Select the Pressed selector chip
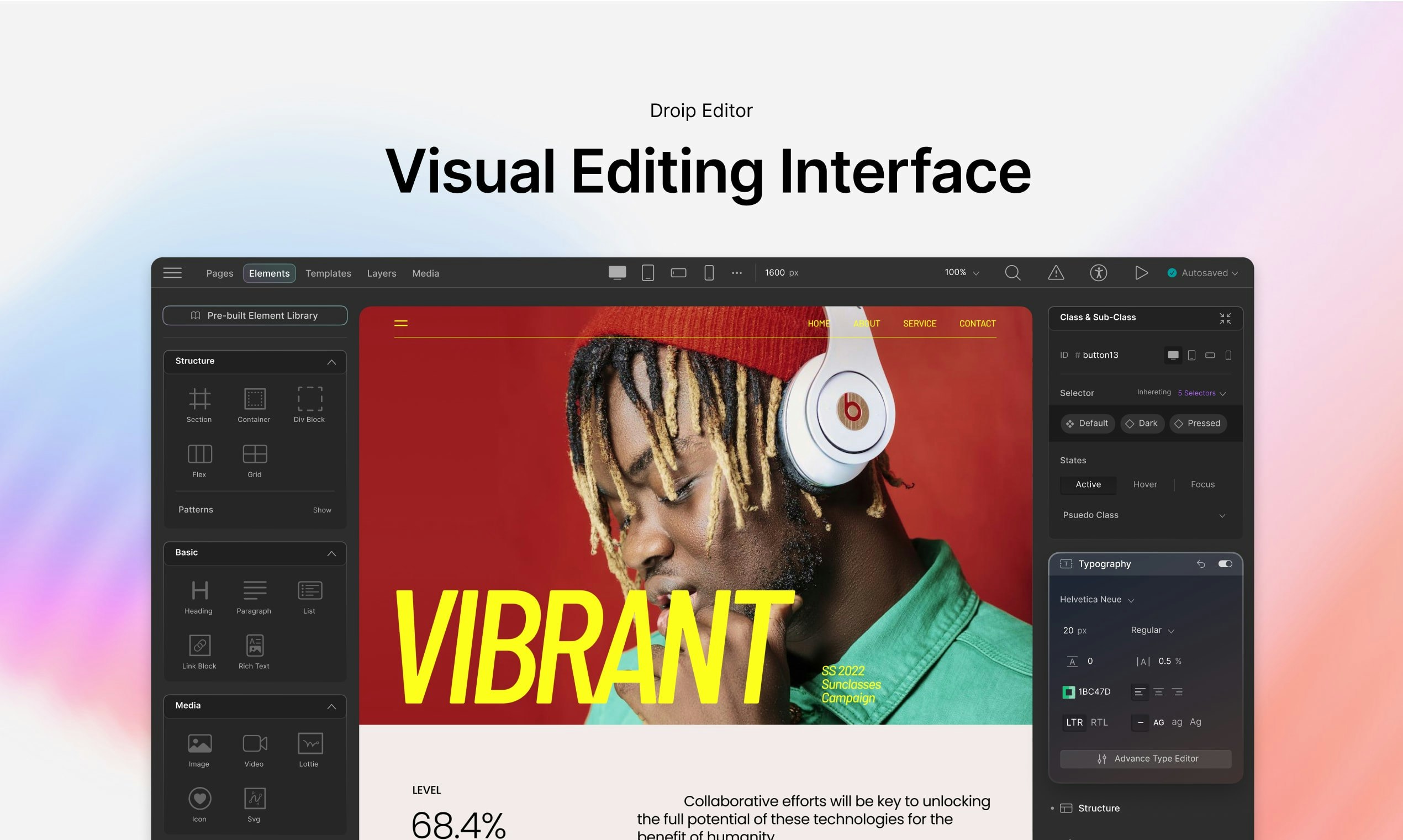1403x840 pixels. coord(1198,424)
